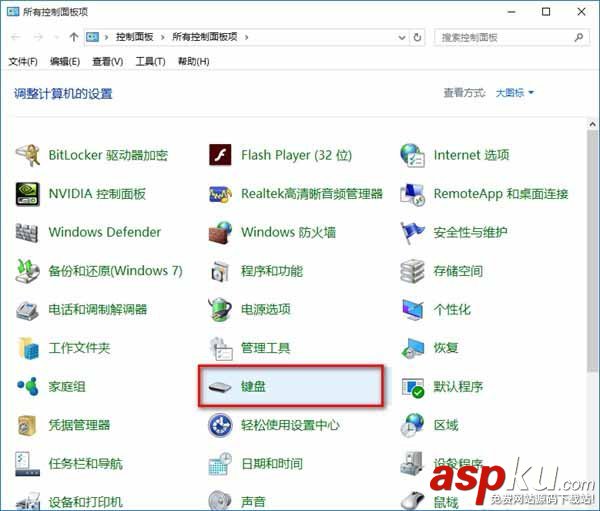The image size is (600, 511).
Task: Open the 工作文件夹 icon
Action: (x=29, y=348)
